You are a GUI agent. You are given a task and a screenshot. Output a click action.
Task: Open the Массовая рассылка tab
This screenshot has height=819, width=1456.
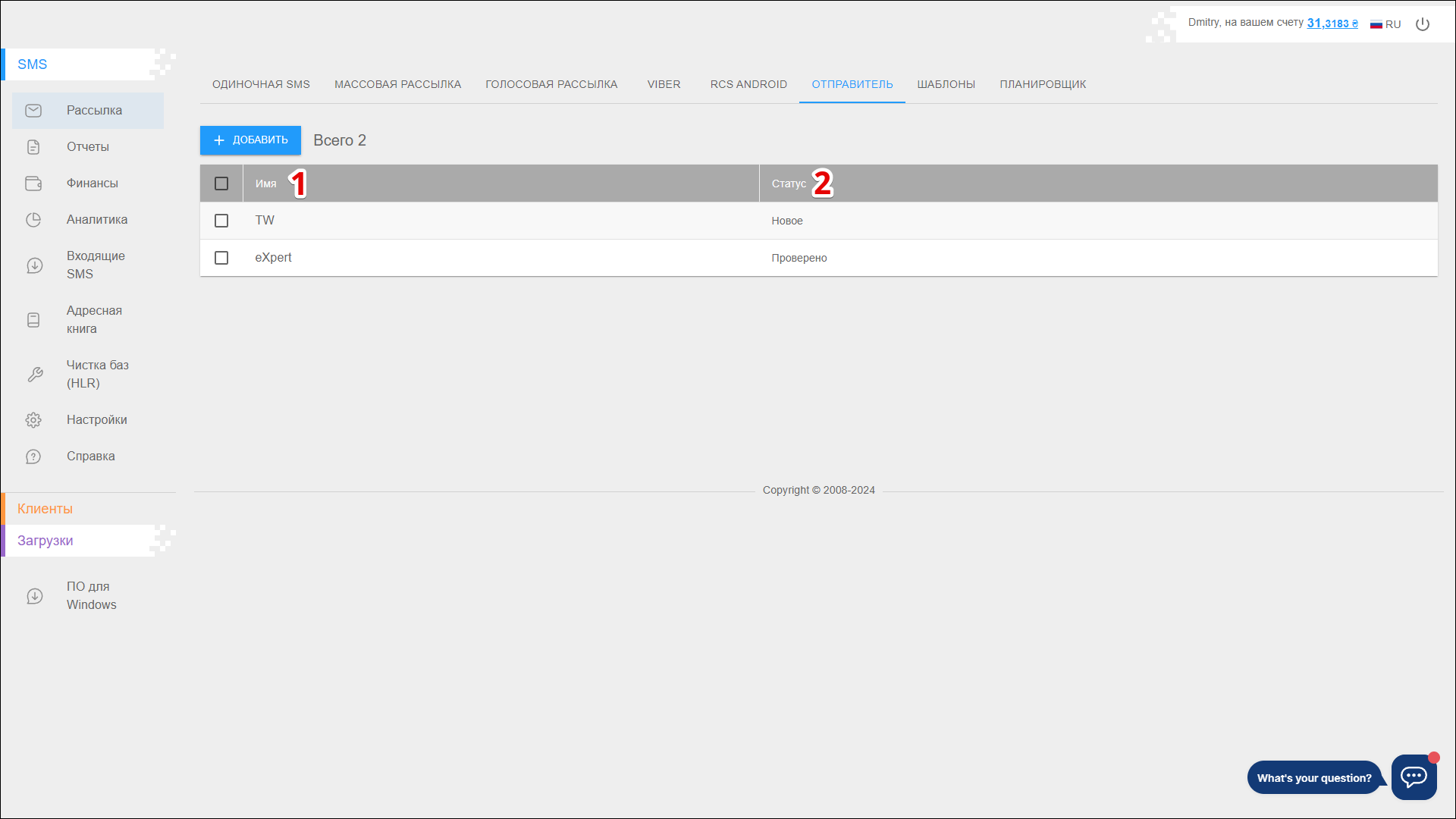(397, 84)
